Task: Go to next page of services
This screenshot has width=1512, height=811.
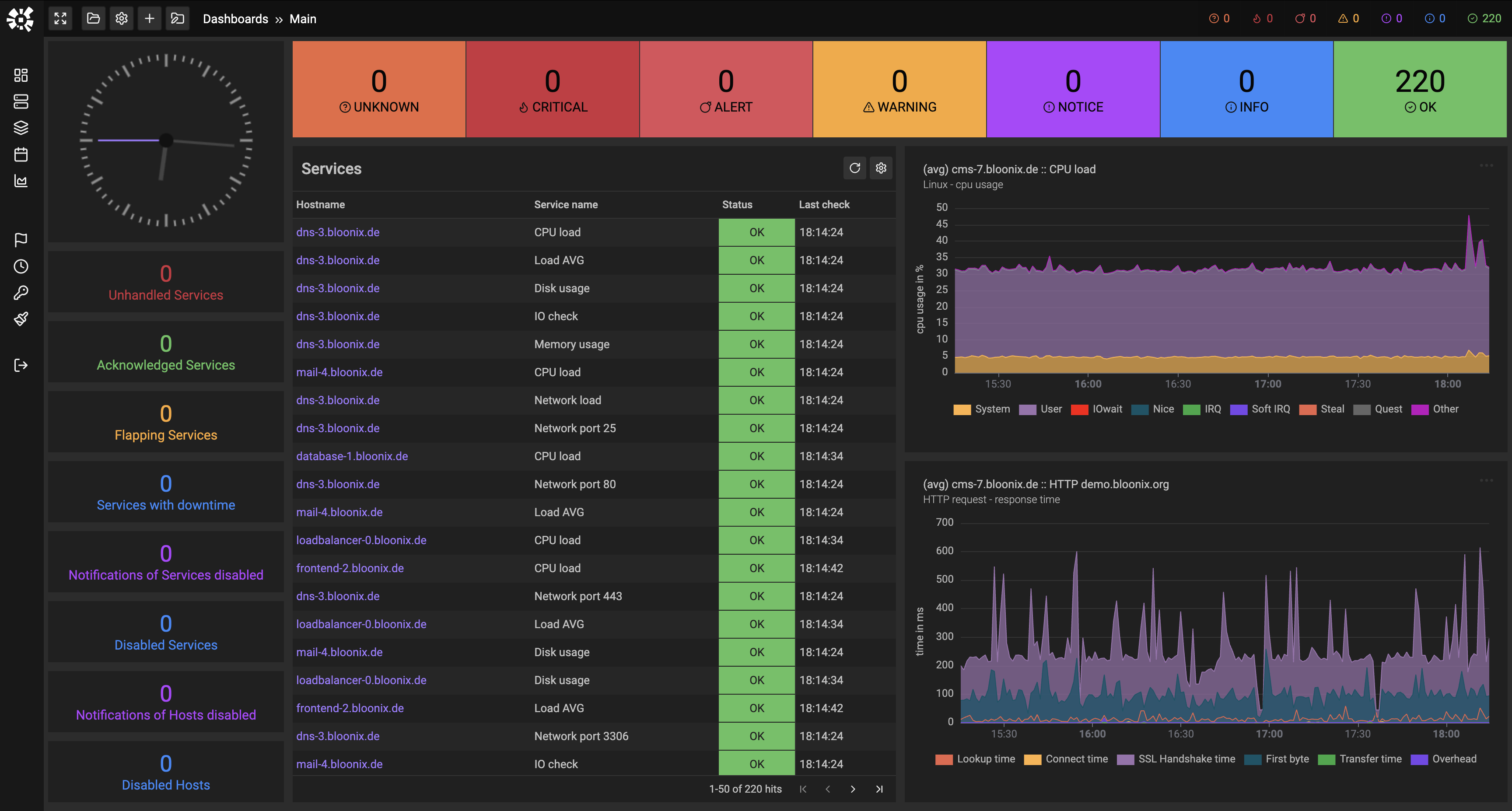Action: click(853, 789)
